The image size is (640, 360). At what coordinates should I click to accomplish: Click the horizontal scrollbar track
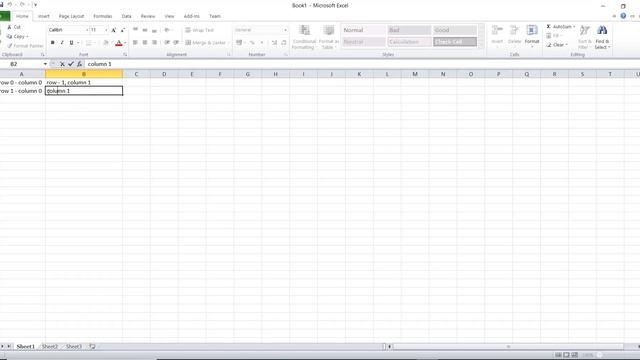[508, 347]
